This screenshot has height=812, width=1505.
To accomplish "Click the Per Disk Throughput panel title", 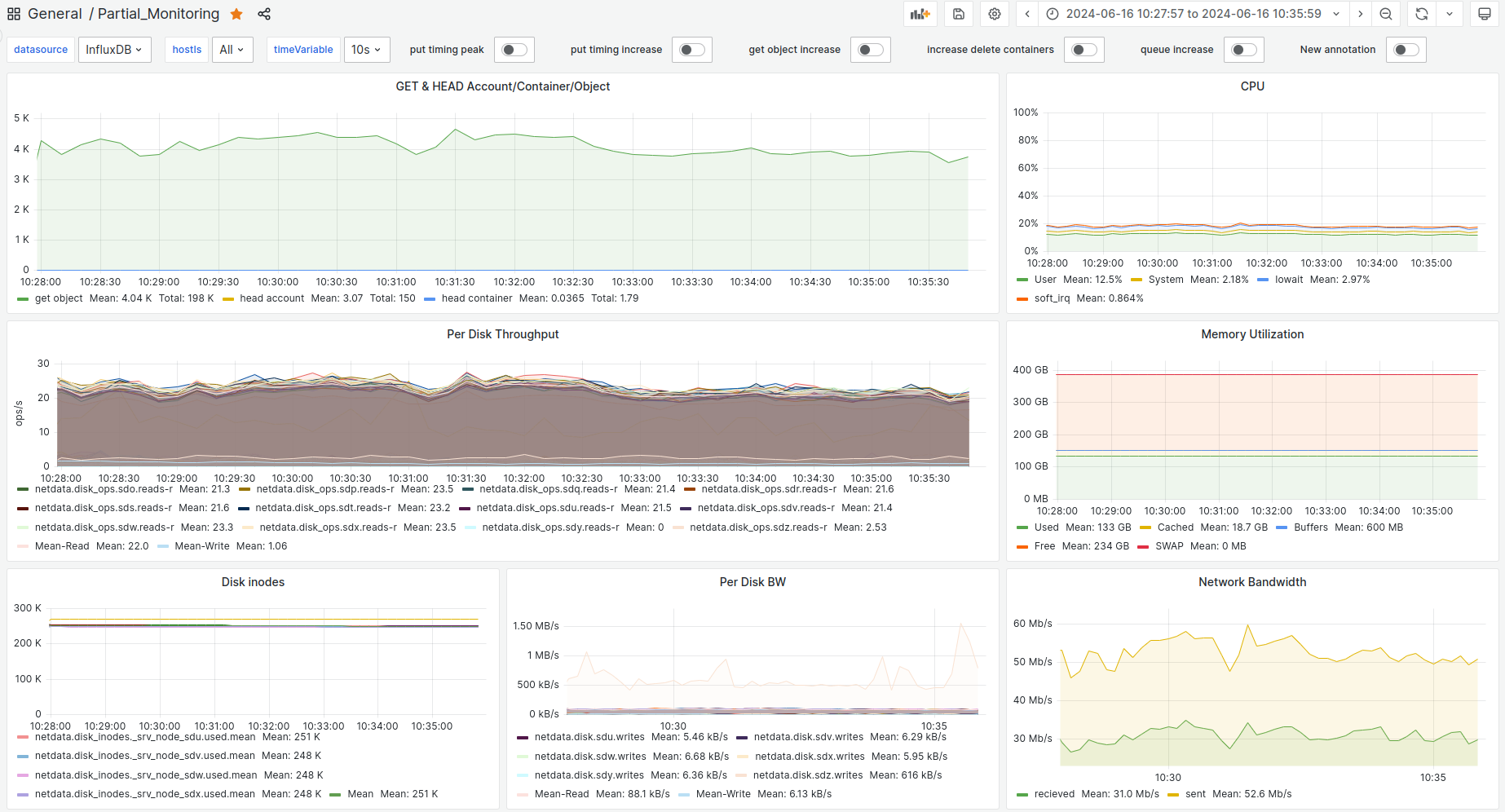I will click(502, 334).
